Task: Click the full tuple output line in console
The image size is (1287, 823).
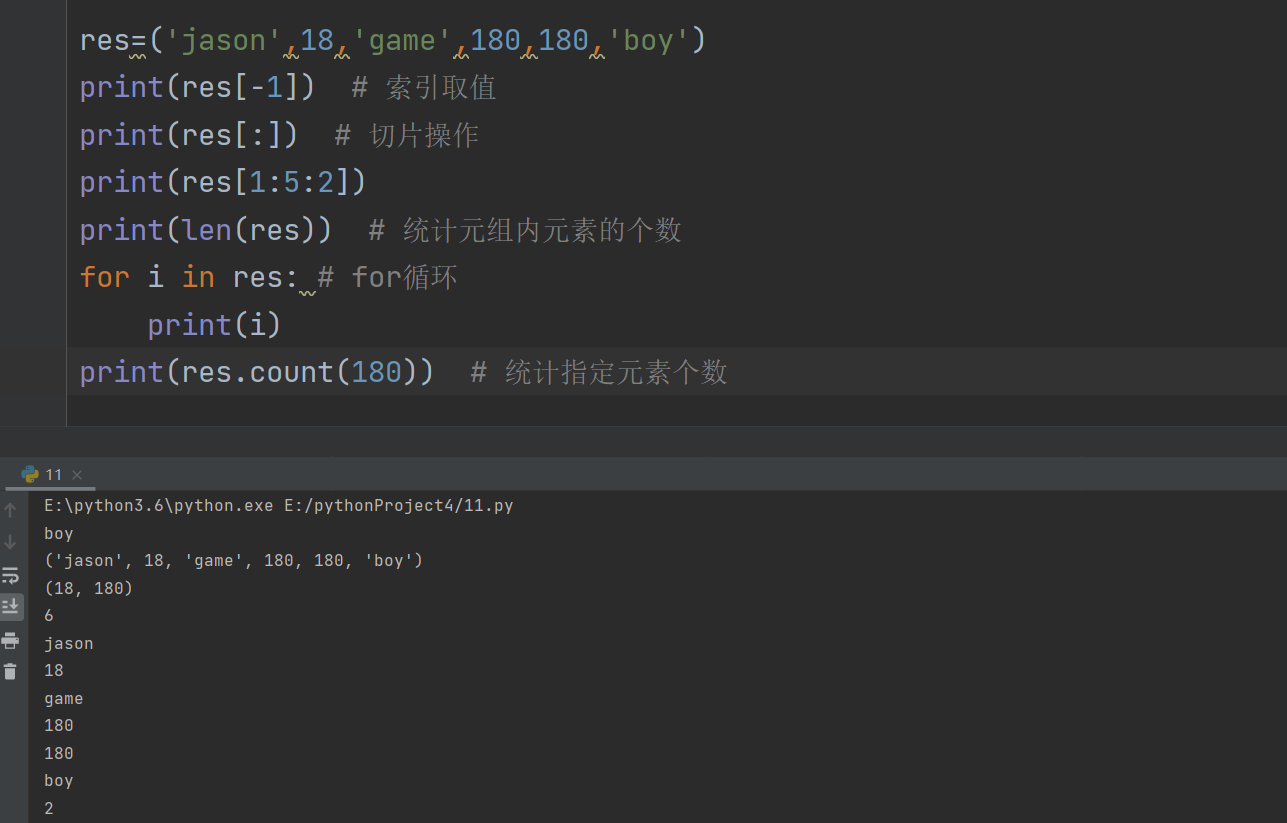Action: pos(234,561)
